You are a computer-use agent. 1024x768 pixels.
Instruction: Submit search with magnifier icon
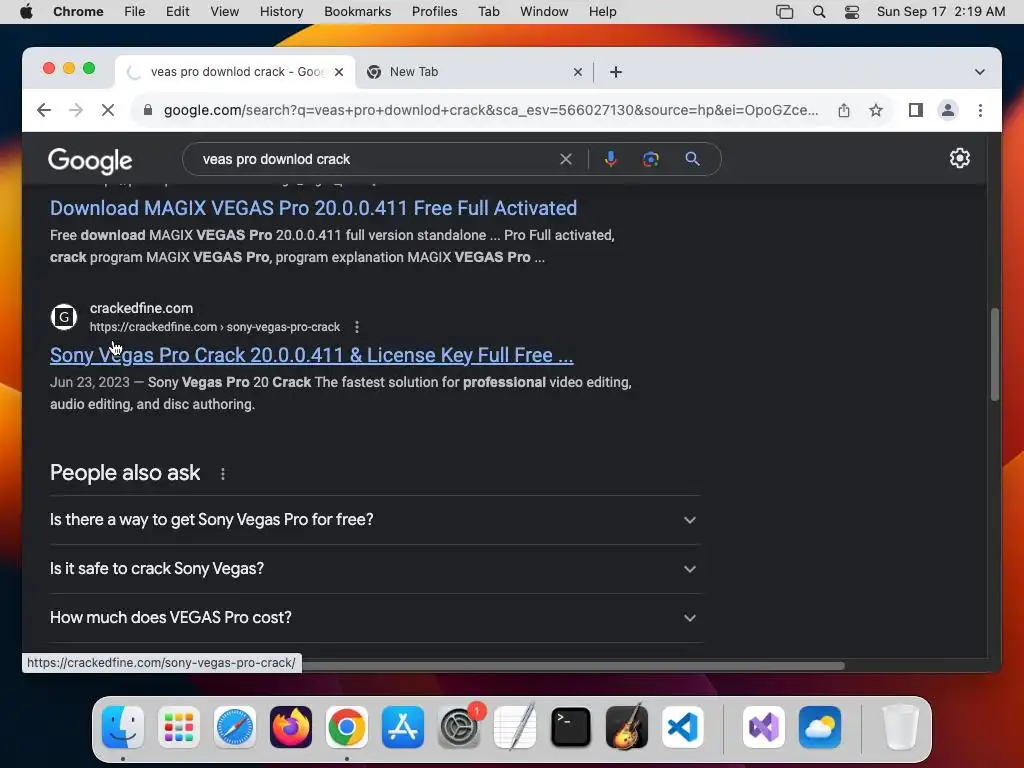[x=692, y=159]
